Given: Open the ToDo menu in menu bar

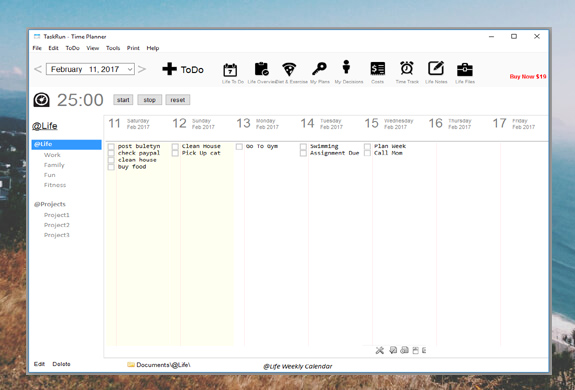Looking at the screenshot, I should click(73, 48).
